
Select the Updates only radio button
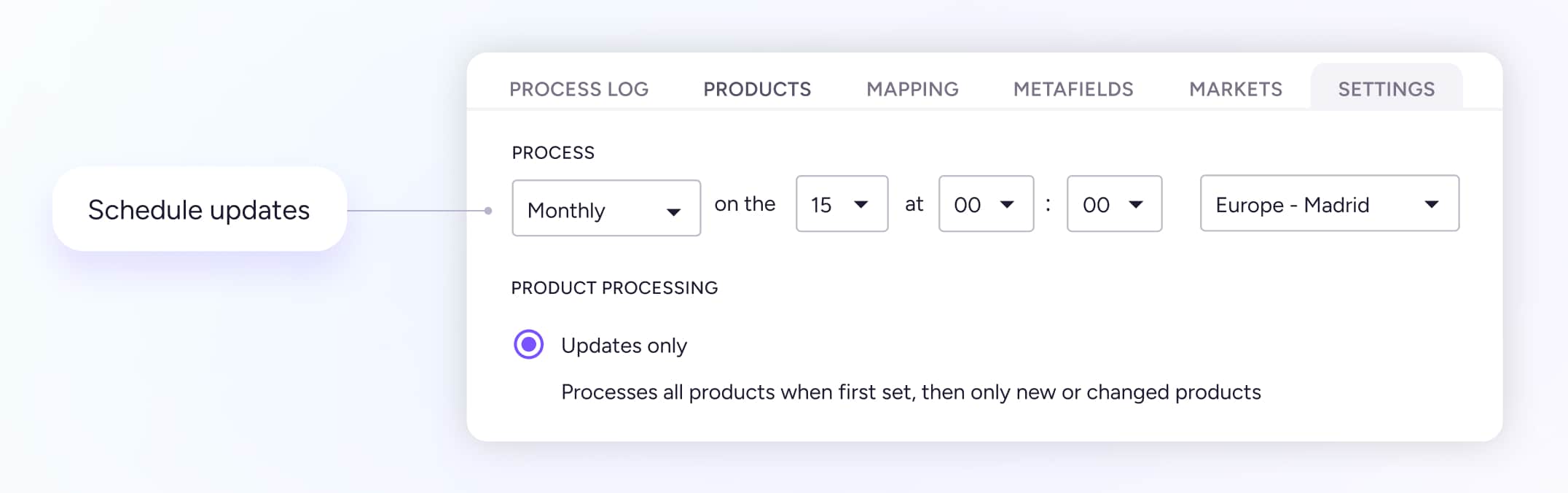[529, 344]
